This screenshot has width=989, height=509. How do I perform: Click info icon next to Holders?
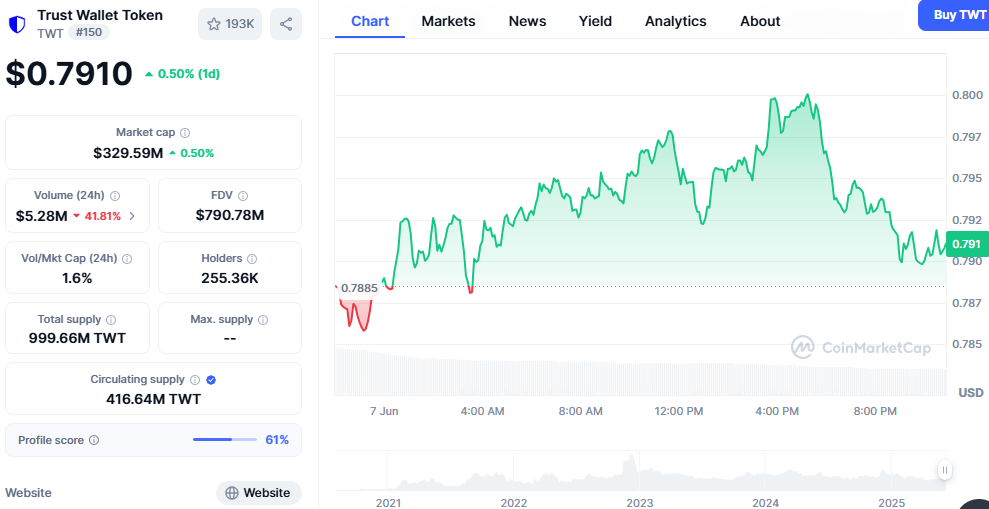[x=252, y=259]
